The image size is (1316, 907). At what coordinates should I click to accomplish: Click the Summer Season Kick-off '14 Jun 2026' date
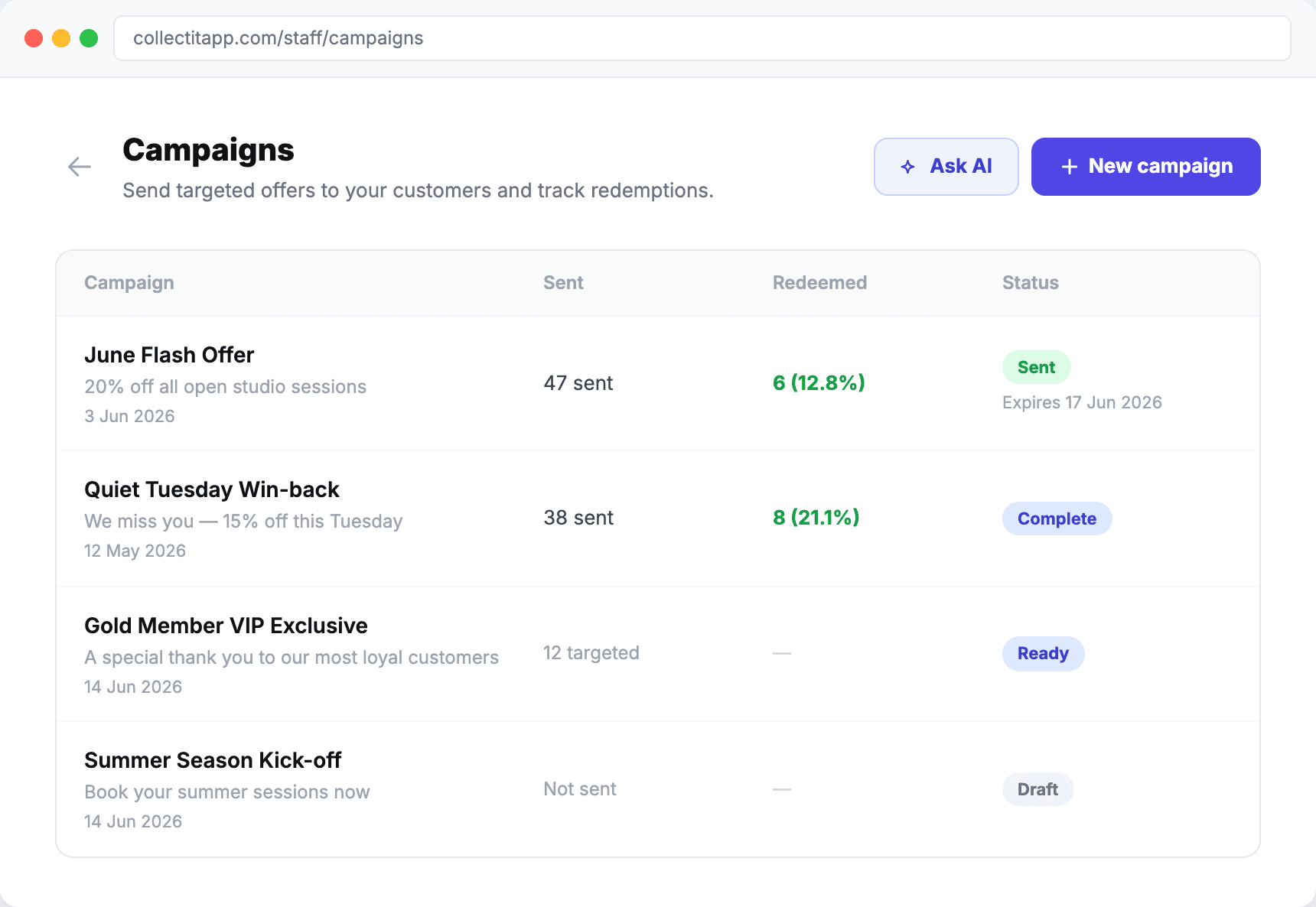133,821
